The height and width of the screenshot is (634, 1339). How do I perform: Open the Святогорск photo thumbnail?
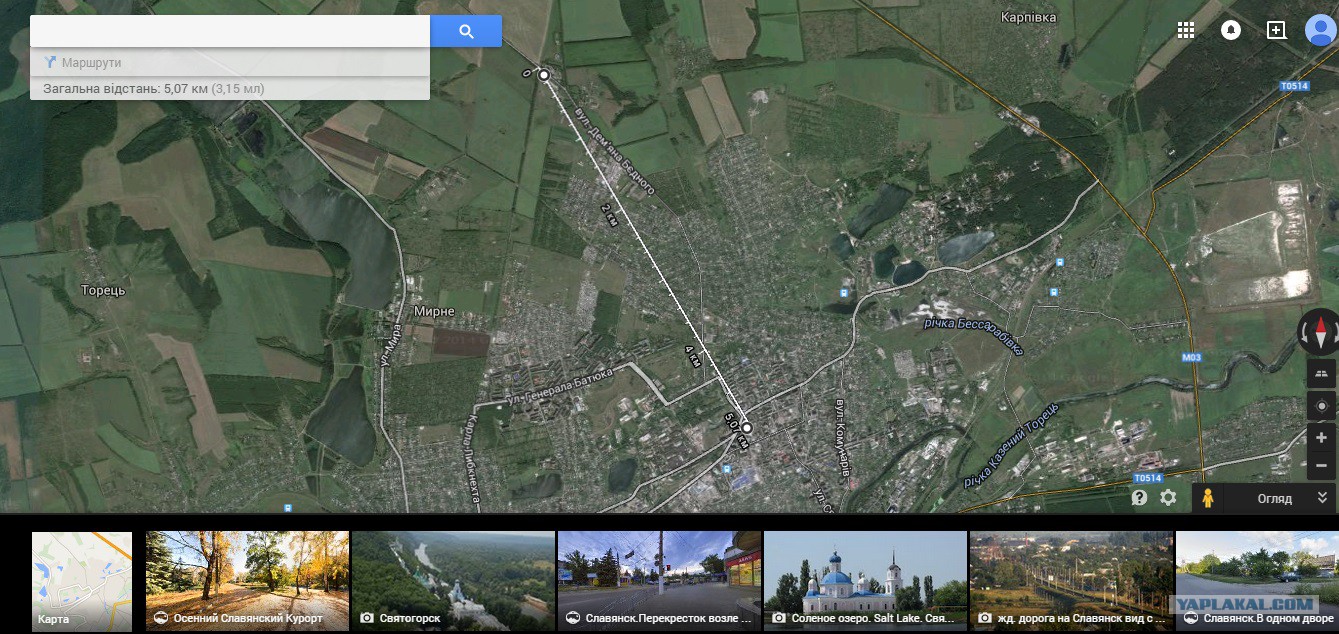tap(453, 581)
